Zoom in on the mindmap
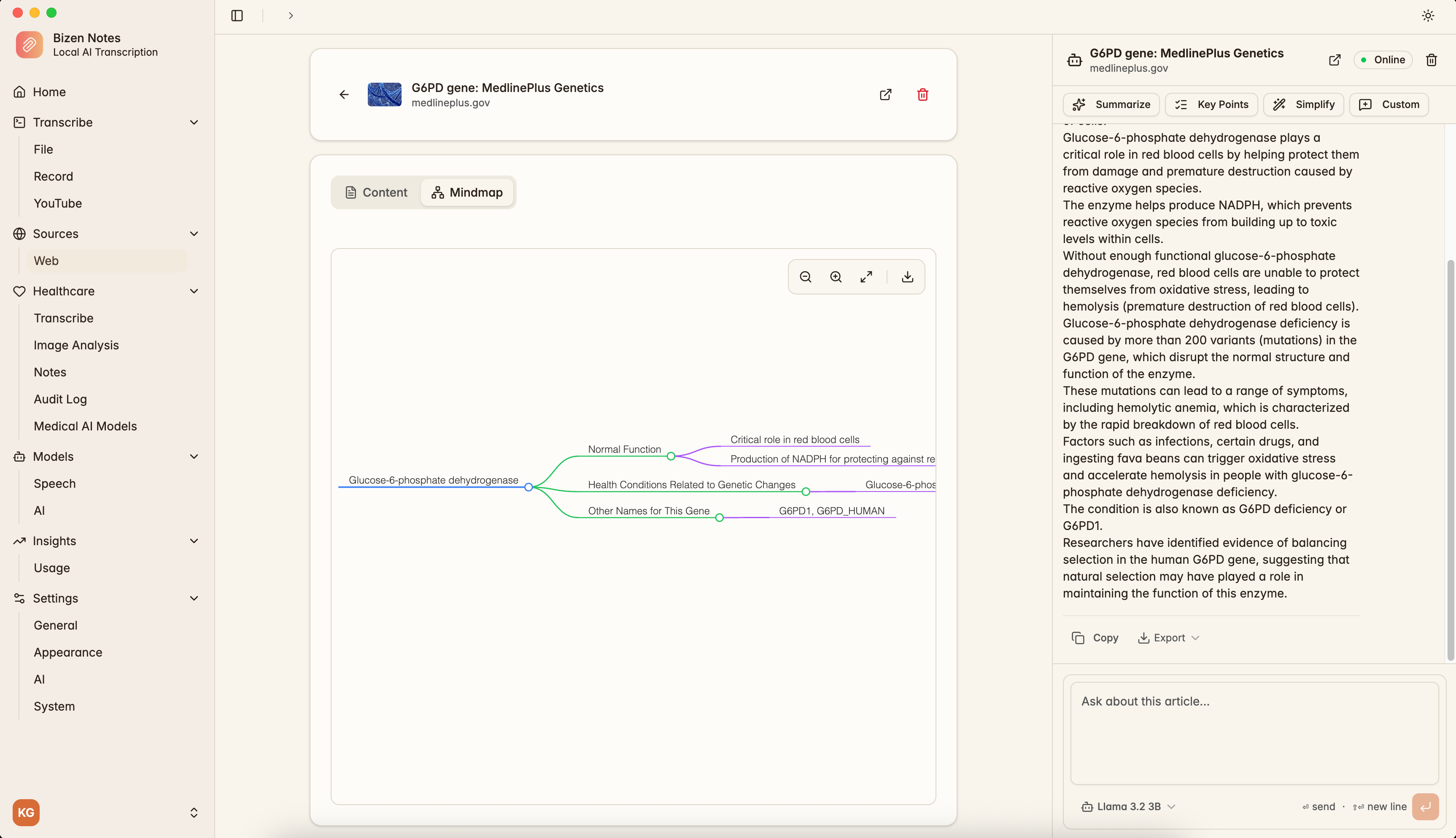Screen dimensions: 1456x838 pyautogui.click(x=835, y=277)
